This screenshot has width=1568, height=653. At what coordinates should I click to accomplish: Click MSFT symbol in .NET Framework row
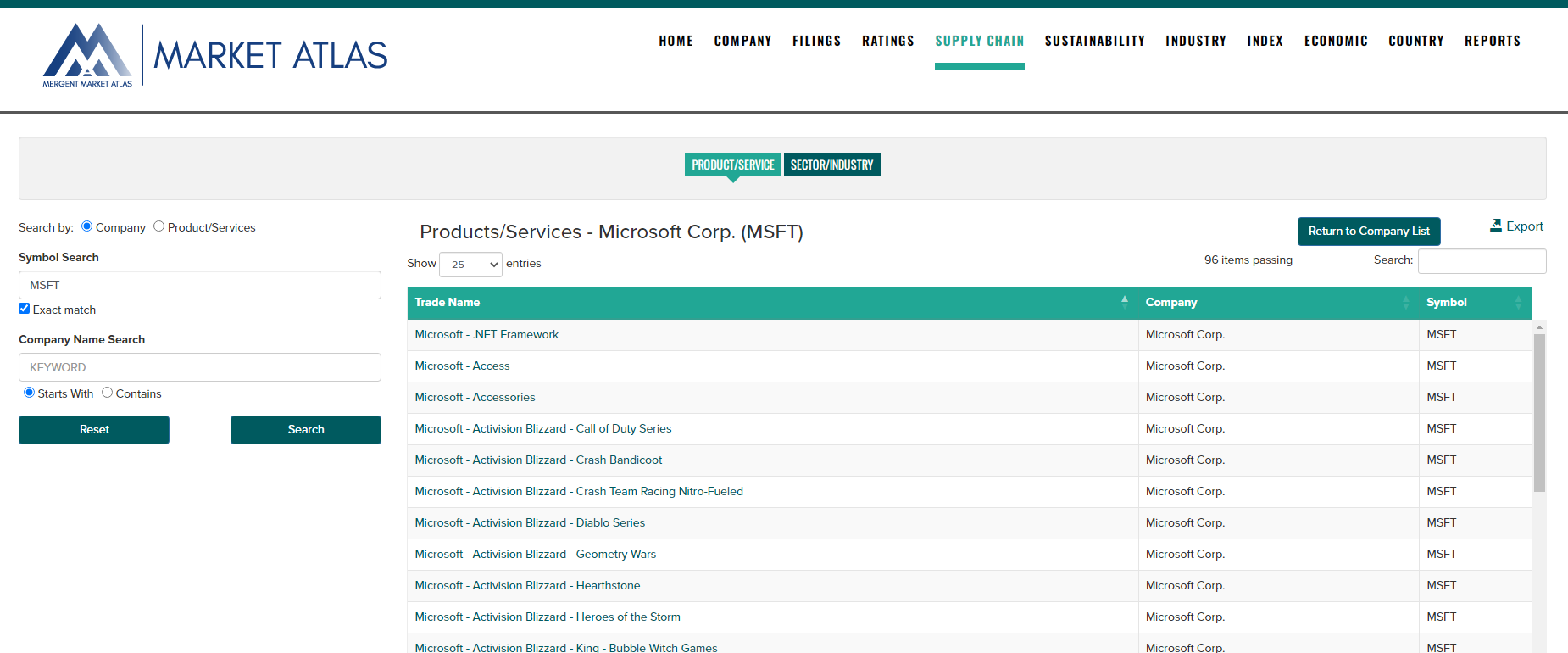click(x=1441, y=334)
